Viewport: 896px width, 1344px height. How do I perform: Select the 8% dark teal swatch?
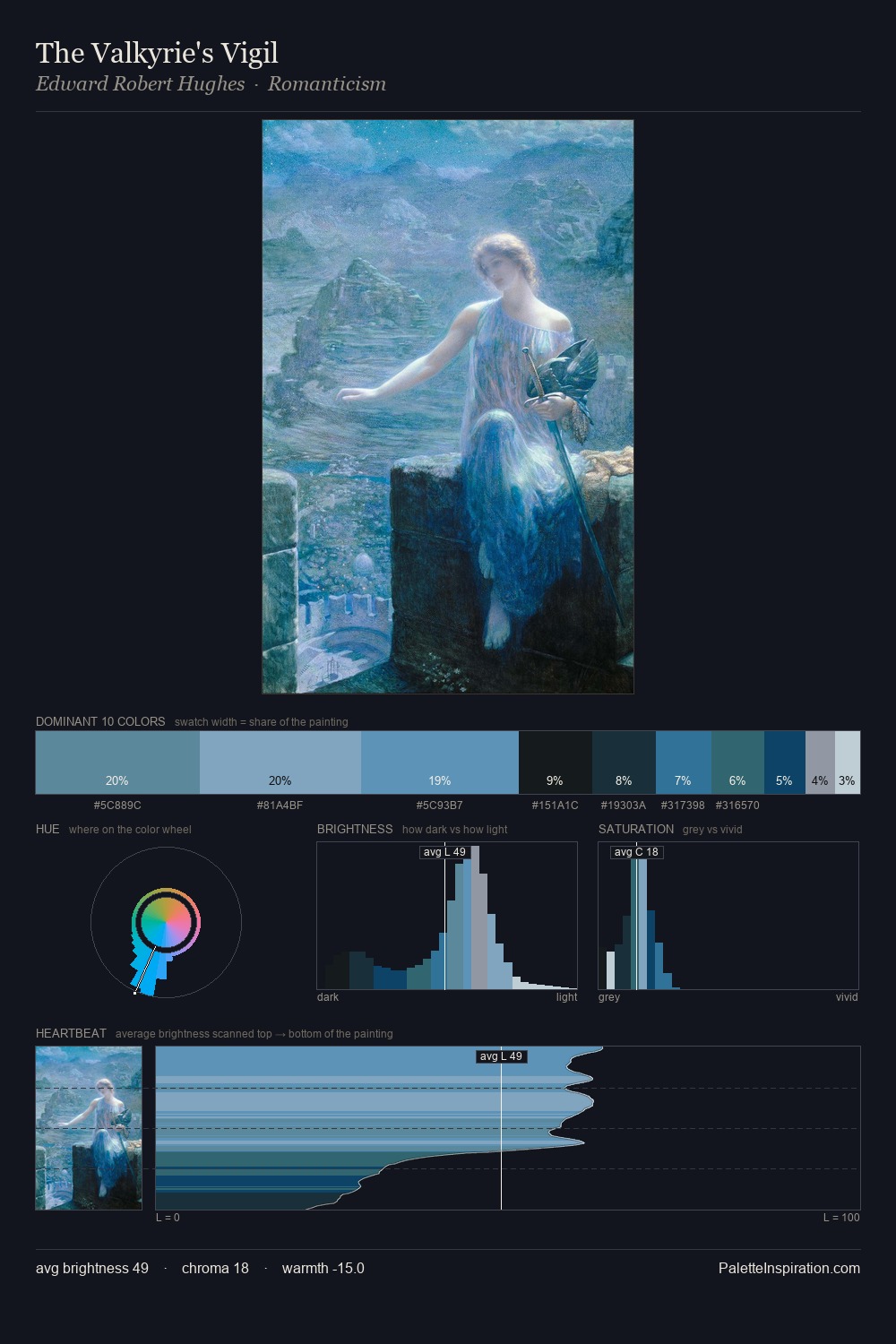coord(624,762)
